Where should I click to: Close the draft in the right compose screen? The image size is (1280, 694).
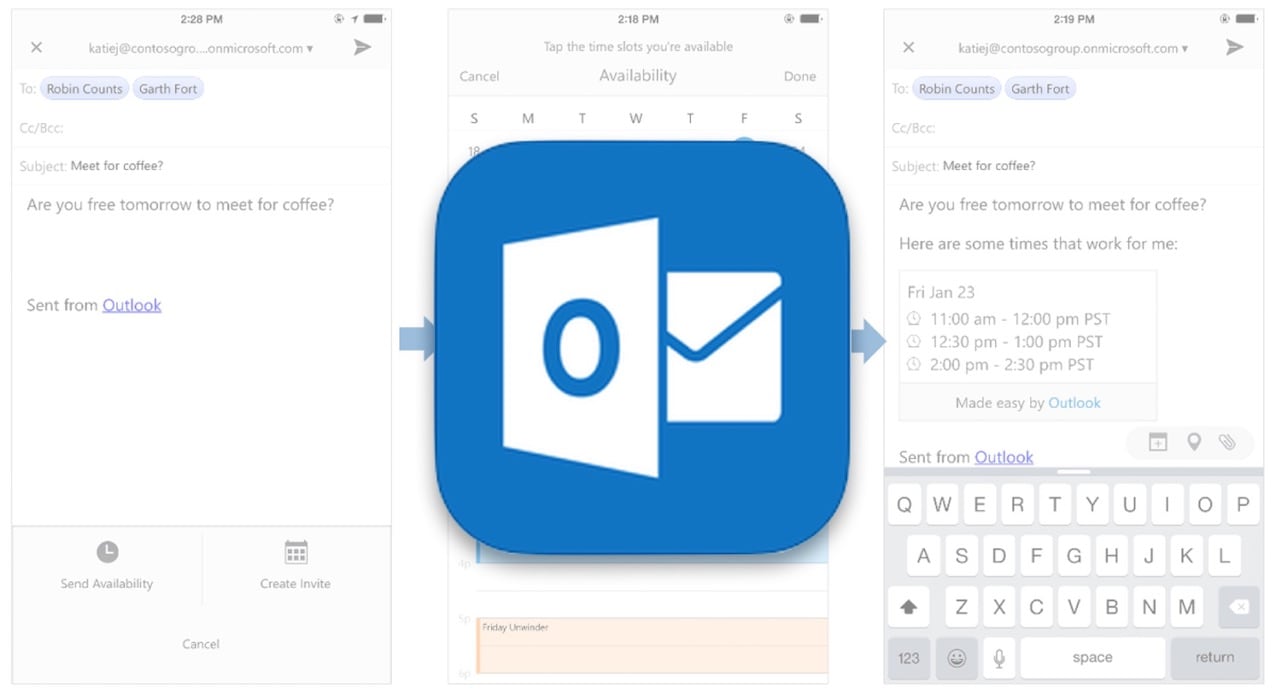click(x=909, y=47)
